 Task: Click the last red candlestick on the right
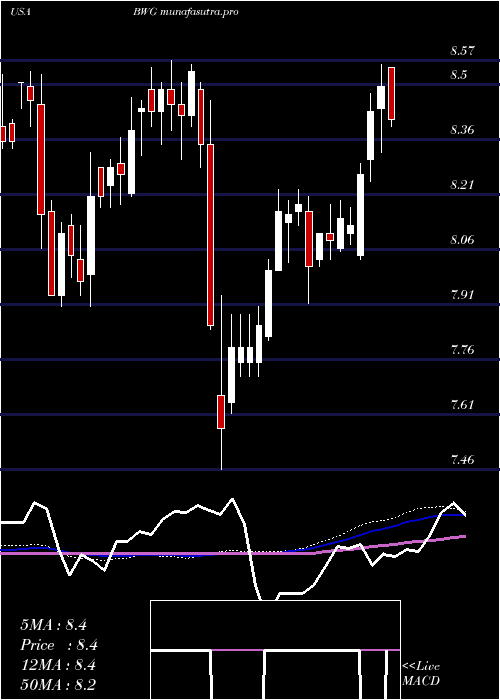click(392, 93)
